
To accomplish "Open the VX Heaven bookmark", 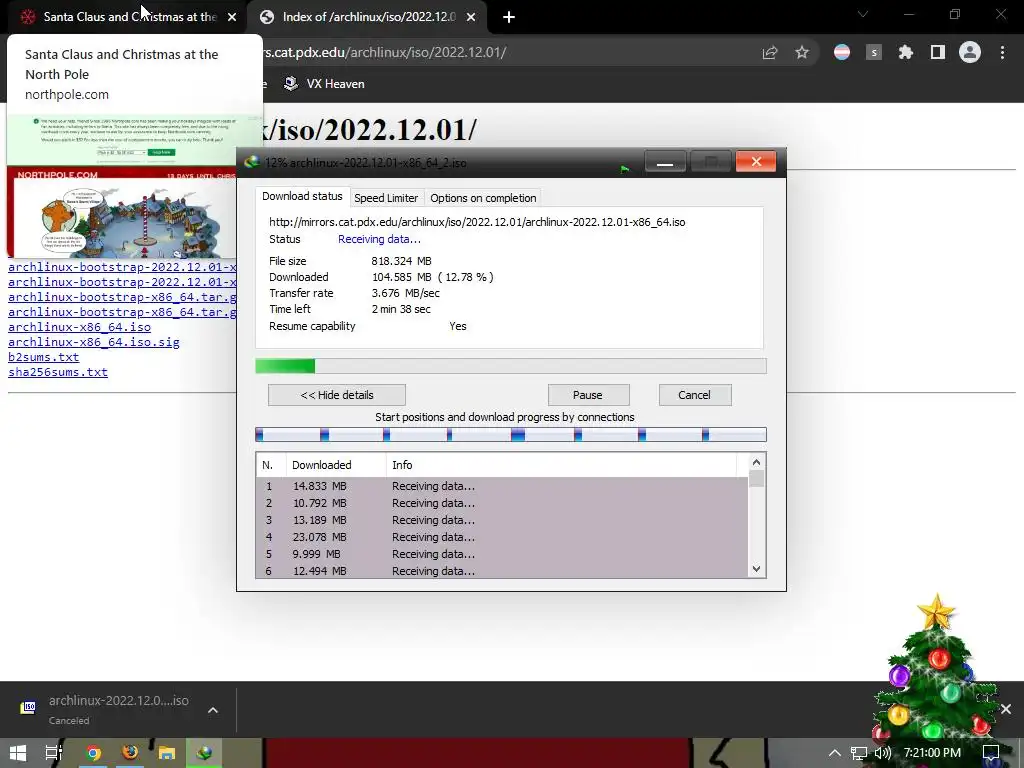I will pos(324,84).
